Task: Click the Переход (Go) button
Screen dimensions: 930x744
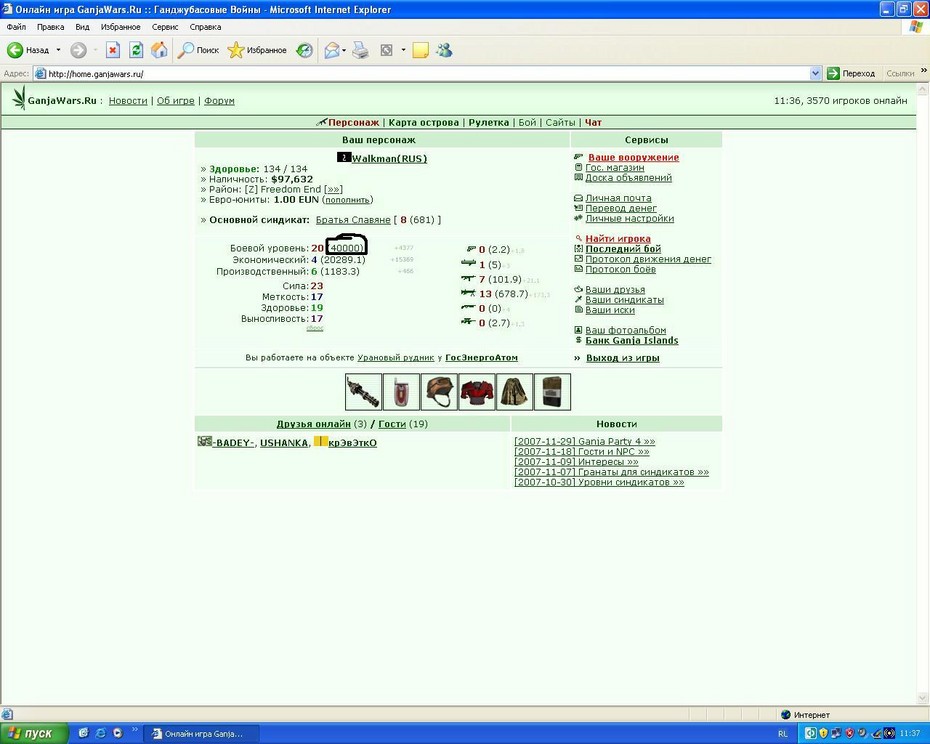Action: (852, 74)
